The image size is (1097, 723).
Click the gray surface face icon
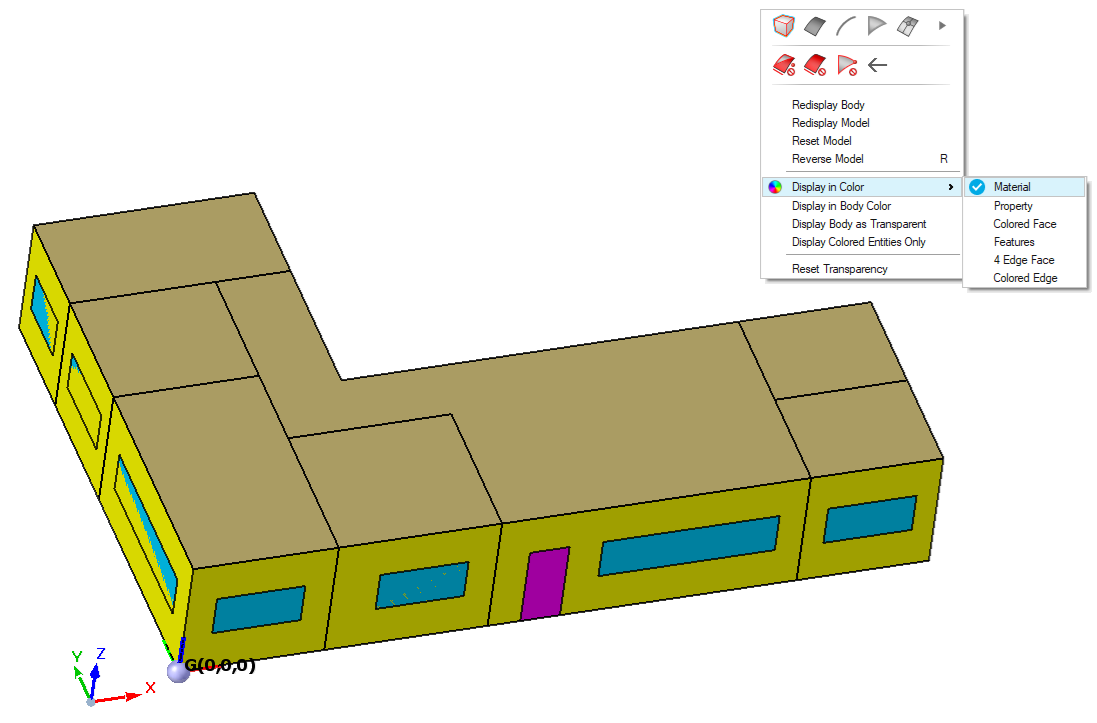pyautogui.click(x=815, y=26)
